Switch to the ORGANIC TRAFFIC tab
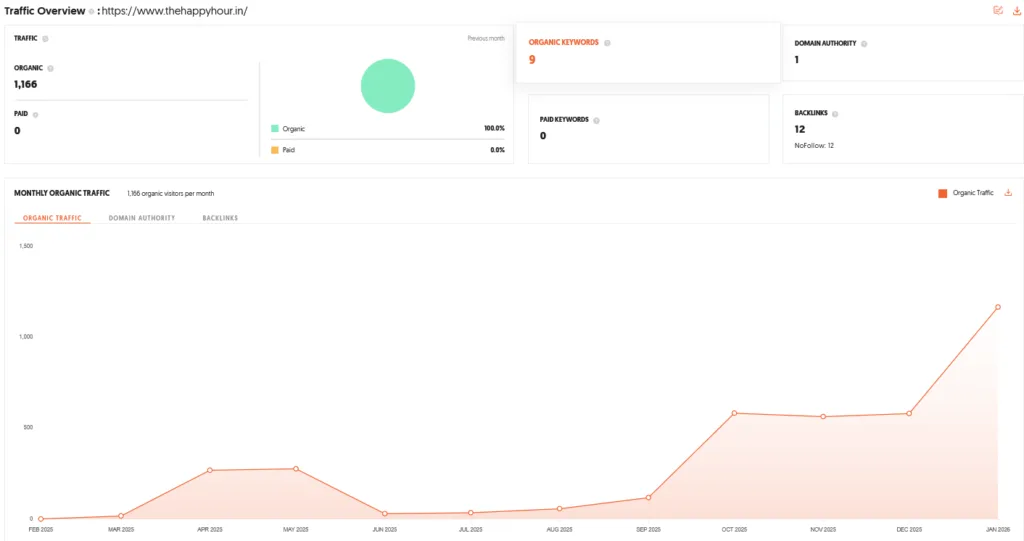The width and height of the screenshot is (1024, 541). pyautogui.click(x=52, y=218)
